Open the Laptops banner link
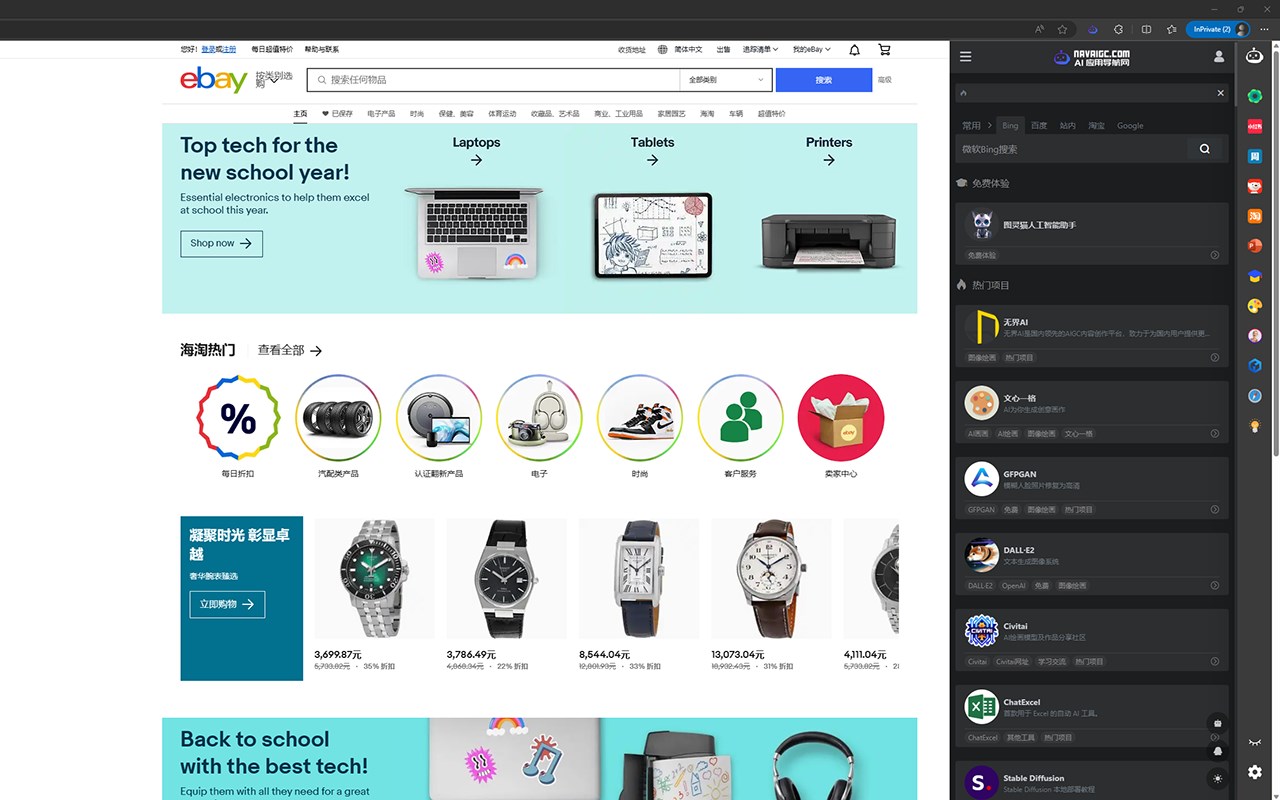Image resolution: width=1280 pixels, height=800 pixels. (476, 150)
